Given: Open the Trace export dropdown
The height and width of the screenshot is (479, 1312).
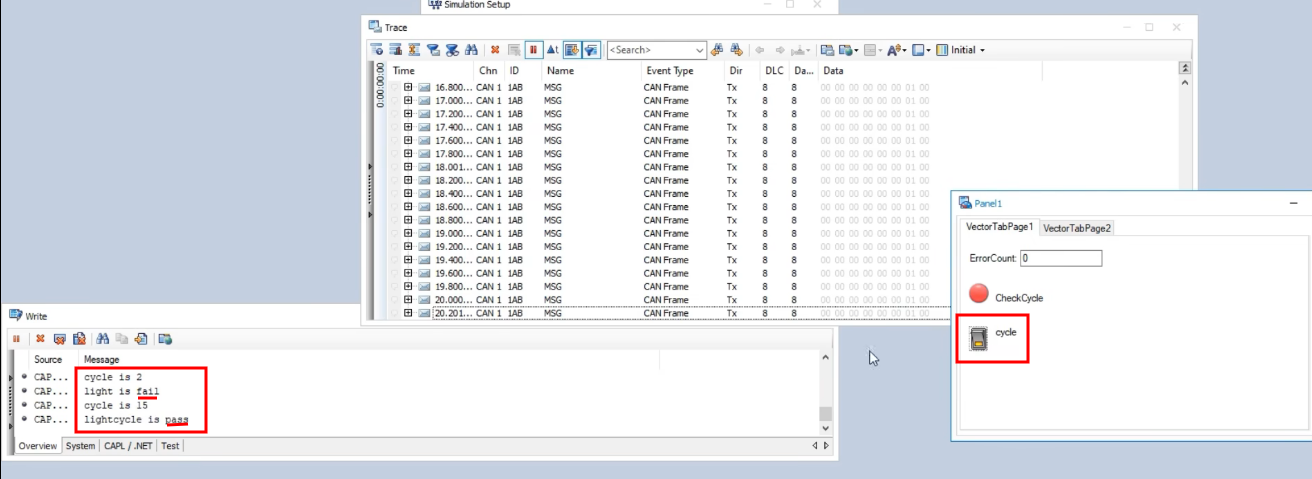Looking at the screenshot, I should pos(848,49).
